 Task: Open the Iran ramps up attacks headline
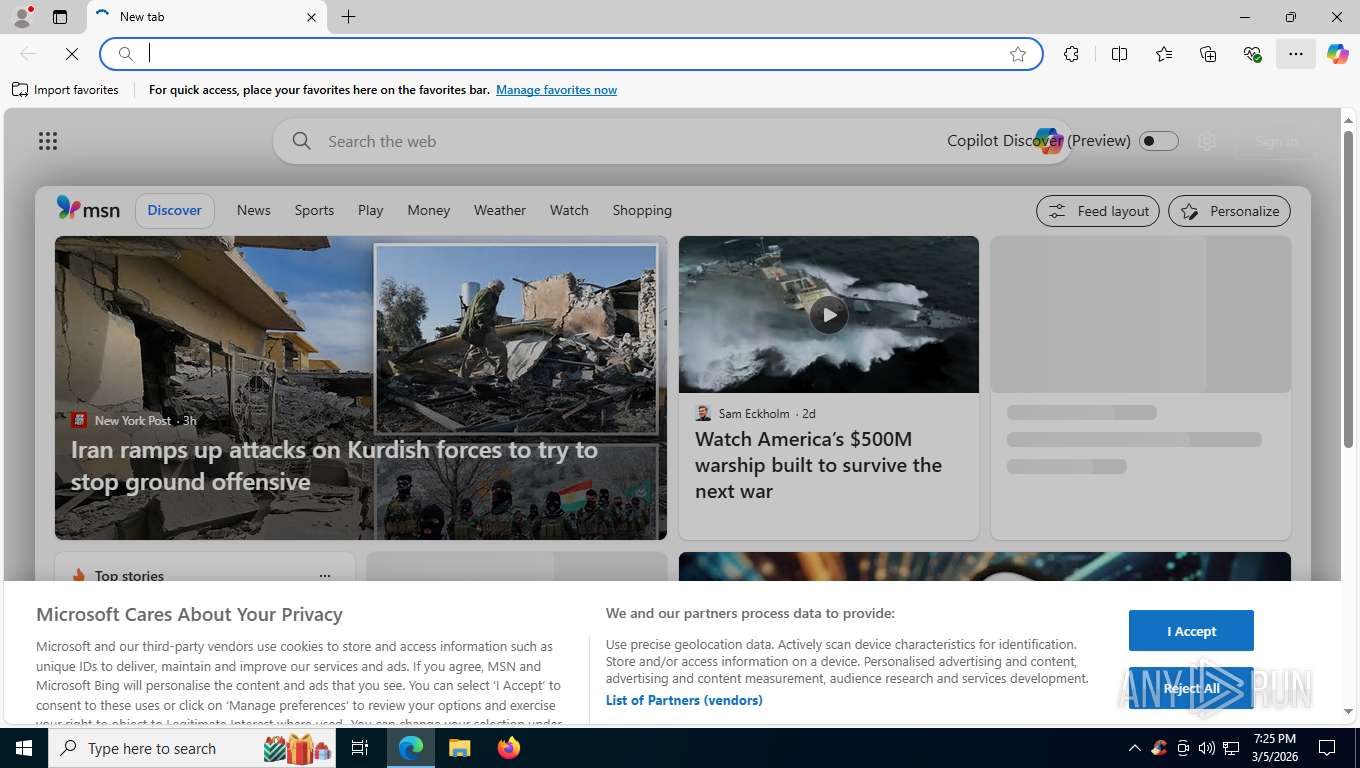(x=334, y=466)
